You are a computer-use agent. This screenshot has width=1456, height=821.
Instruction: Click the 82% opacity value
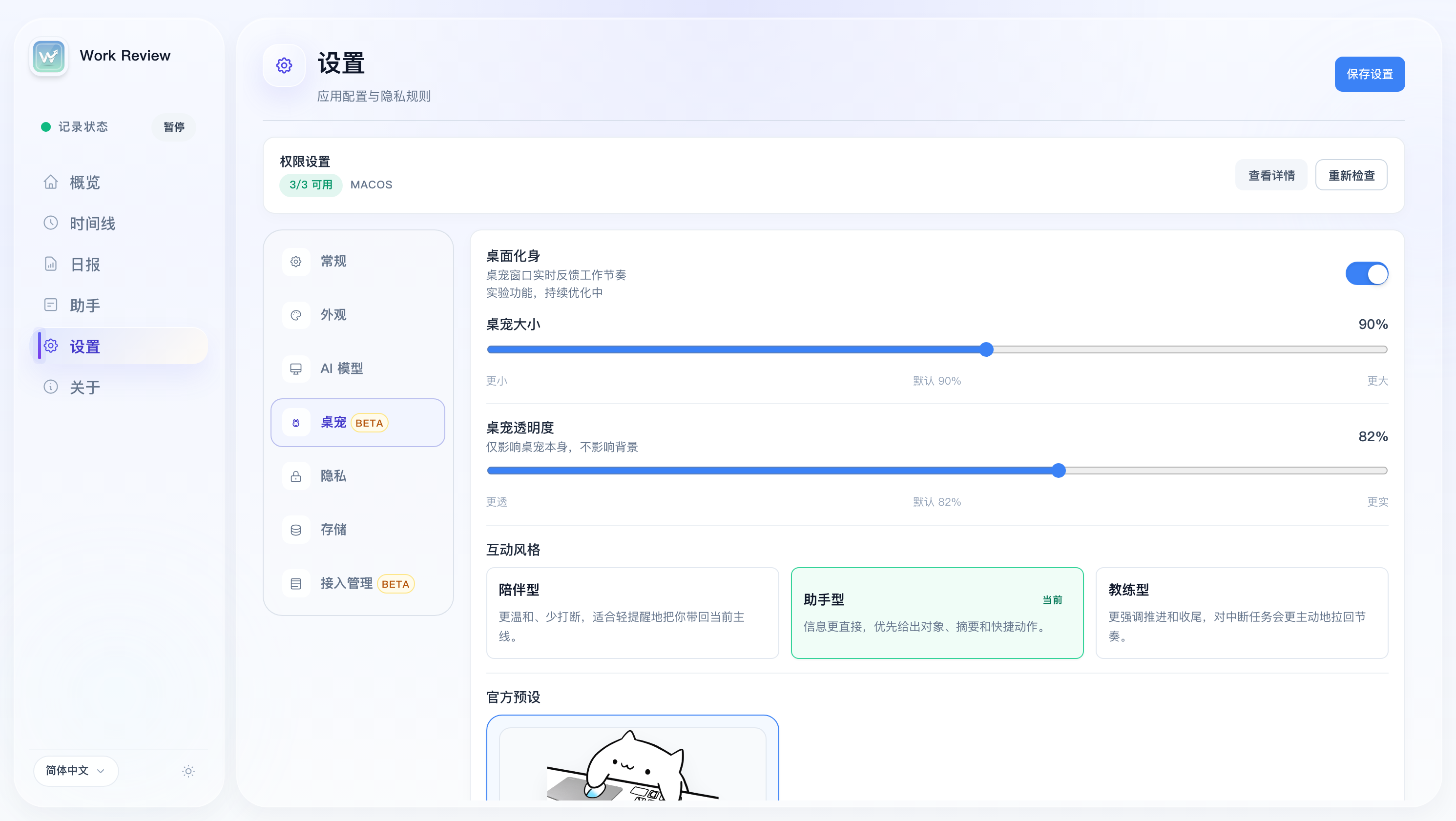(x=1373, y=436)
